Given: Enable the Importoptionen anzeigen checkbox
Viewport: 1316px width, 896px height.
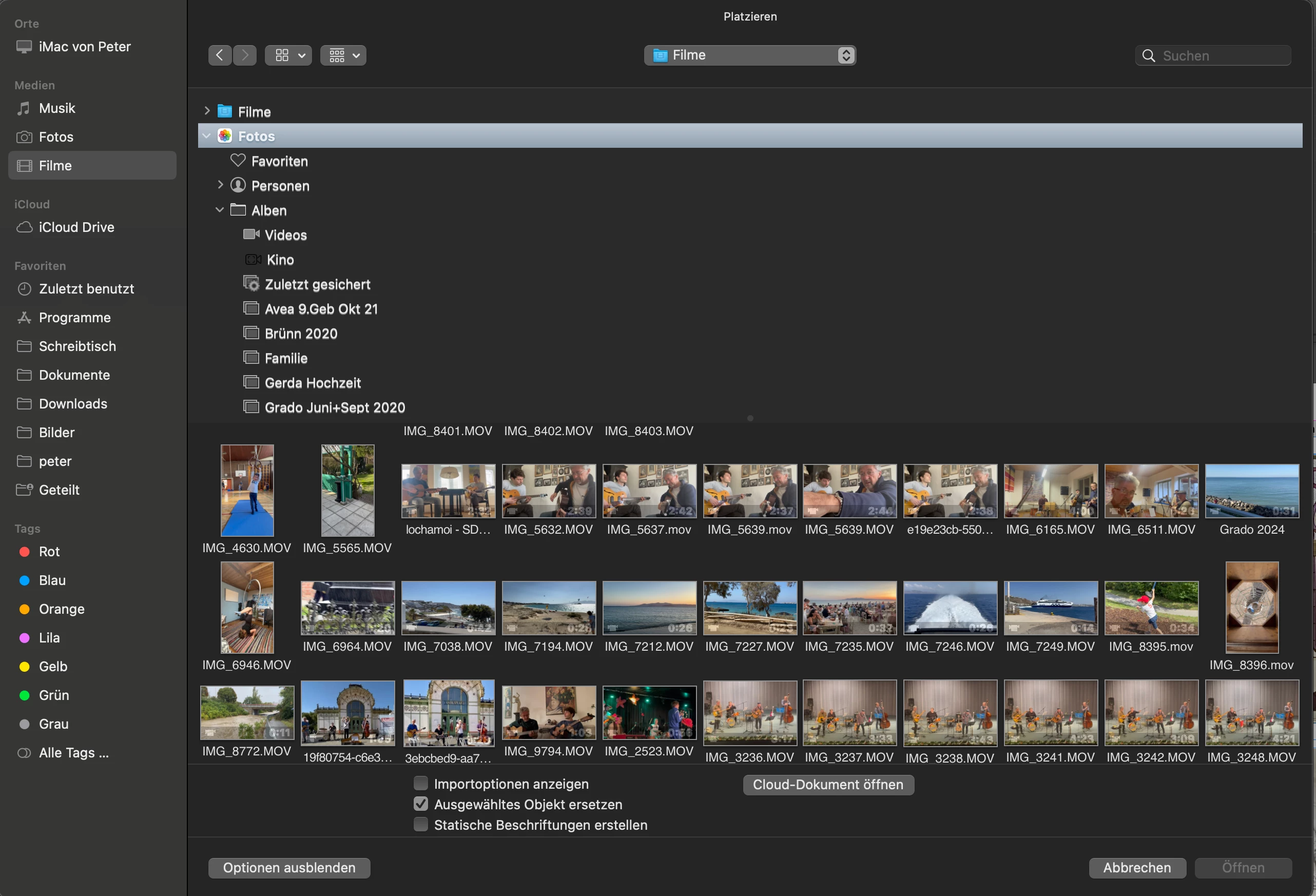Looking at the screenshot, I should coord(421,784).
